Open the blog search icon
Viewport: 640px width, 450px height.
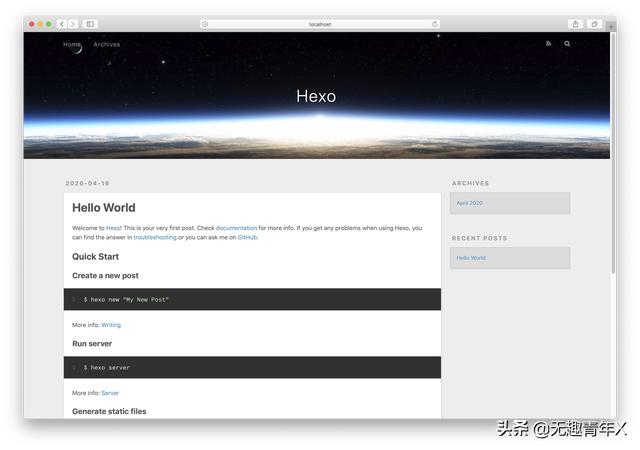[567, 44]
